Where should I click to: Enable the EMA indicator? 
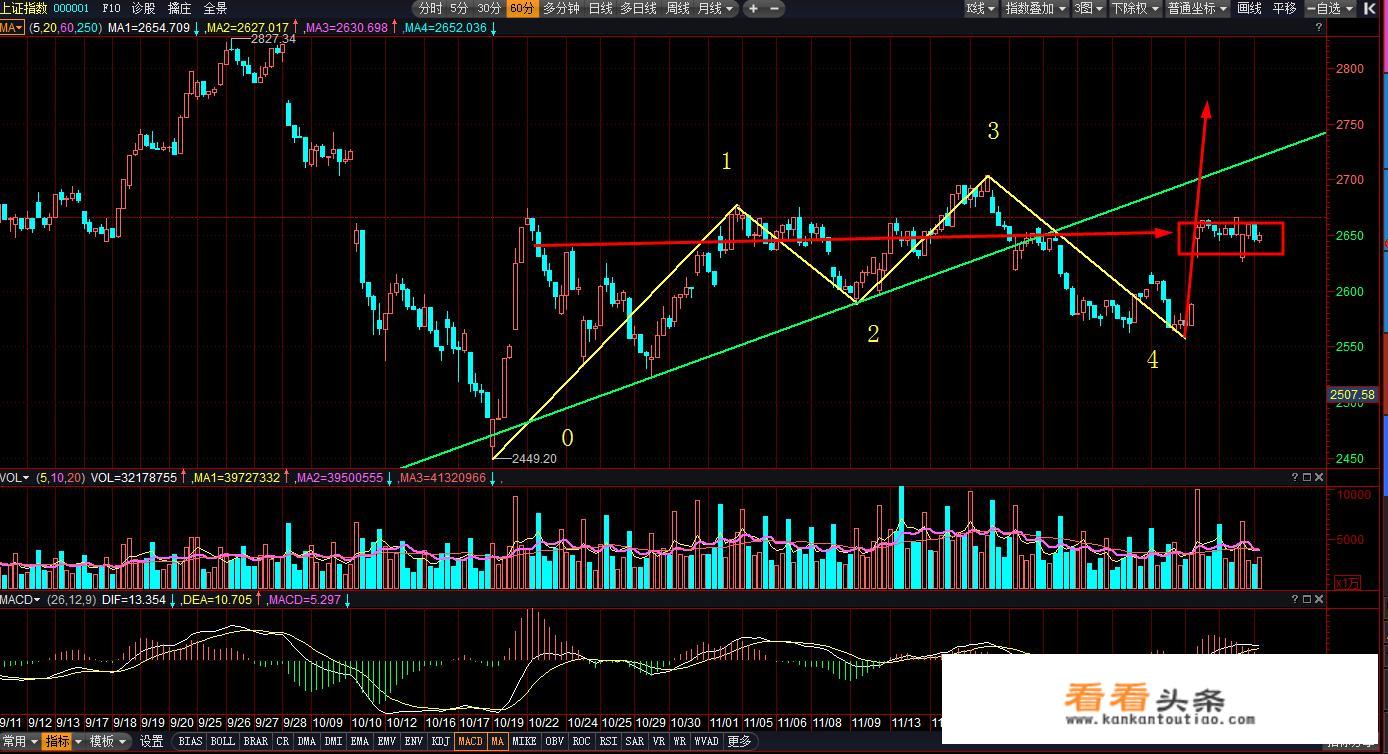pyautogui.click(x=359, y=742)
